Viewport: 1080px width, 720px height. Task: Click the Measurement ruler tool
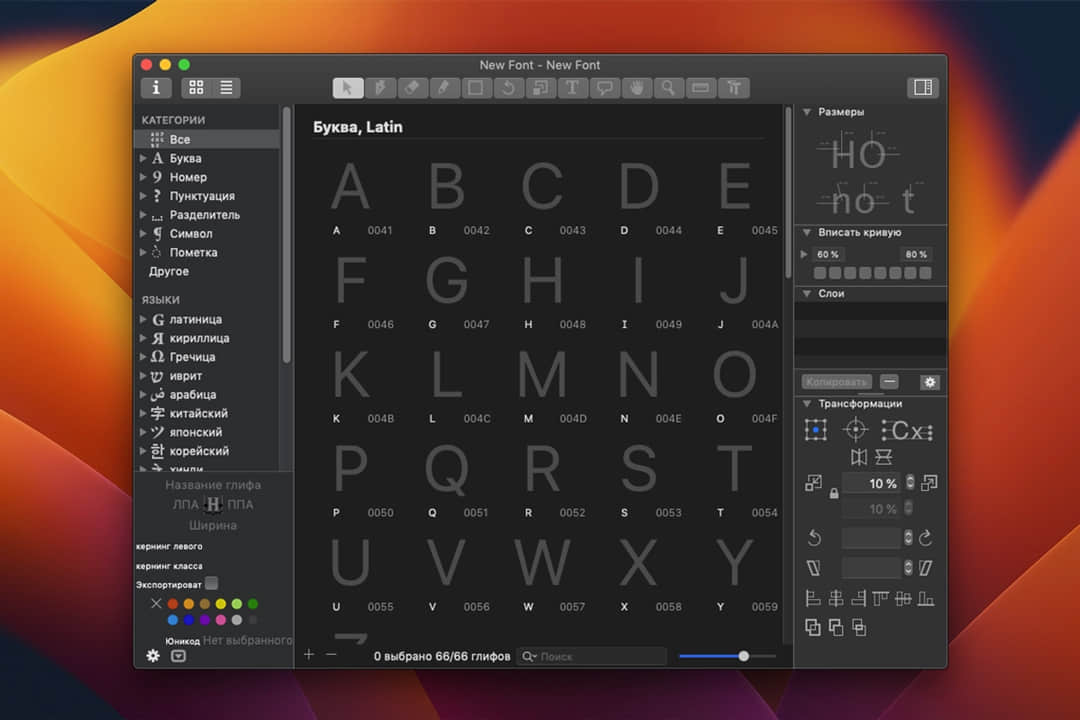click(x=700, y=88)
